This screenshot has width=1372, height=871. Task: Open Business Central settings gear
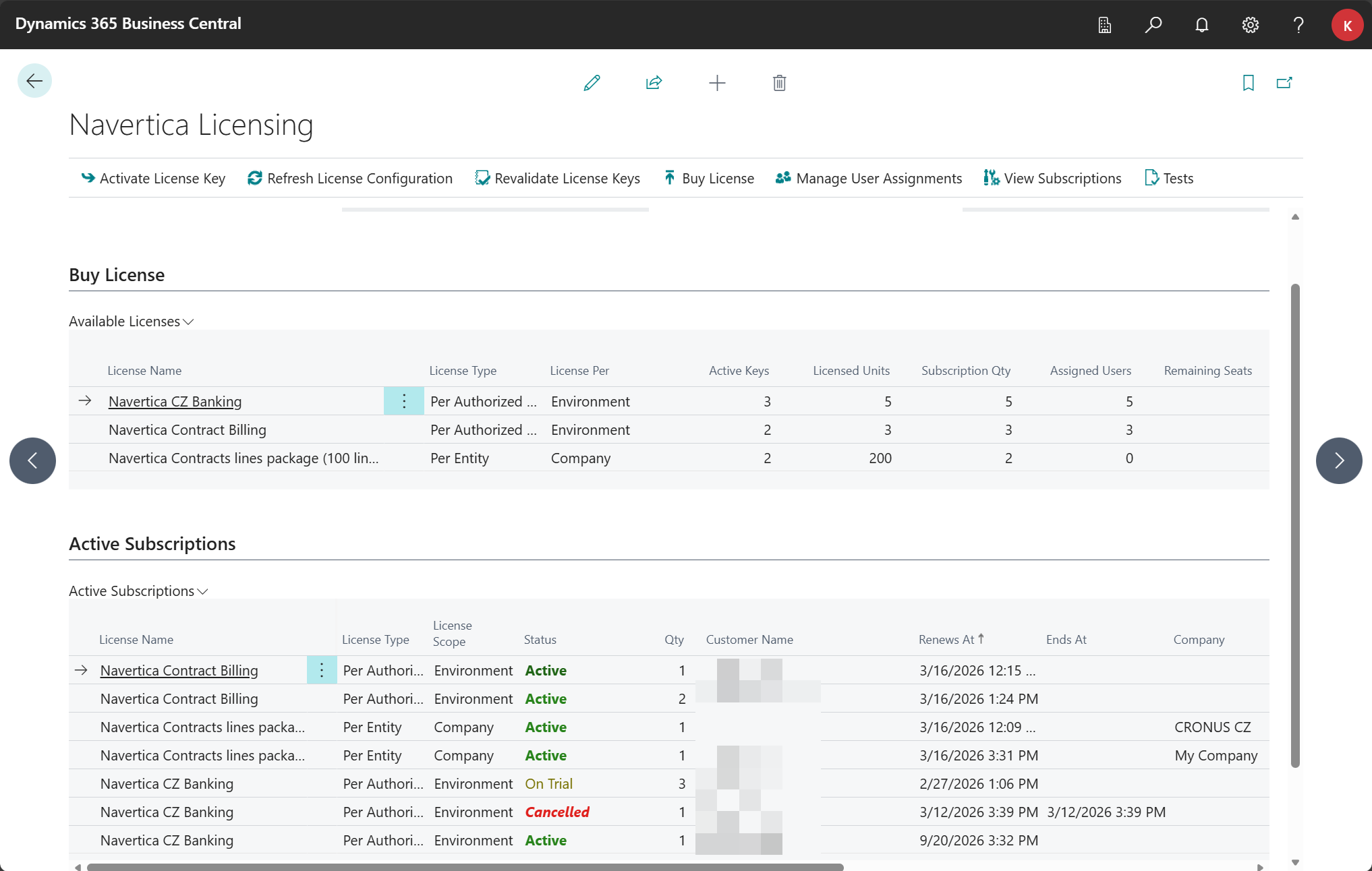(1250, 25)
